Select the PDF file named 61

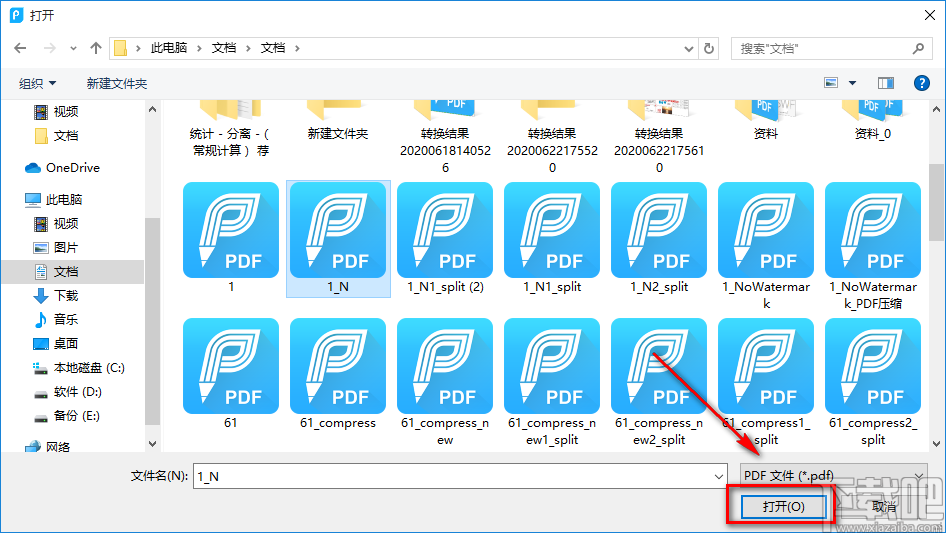pos(231,374)
